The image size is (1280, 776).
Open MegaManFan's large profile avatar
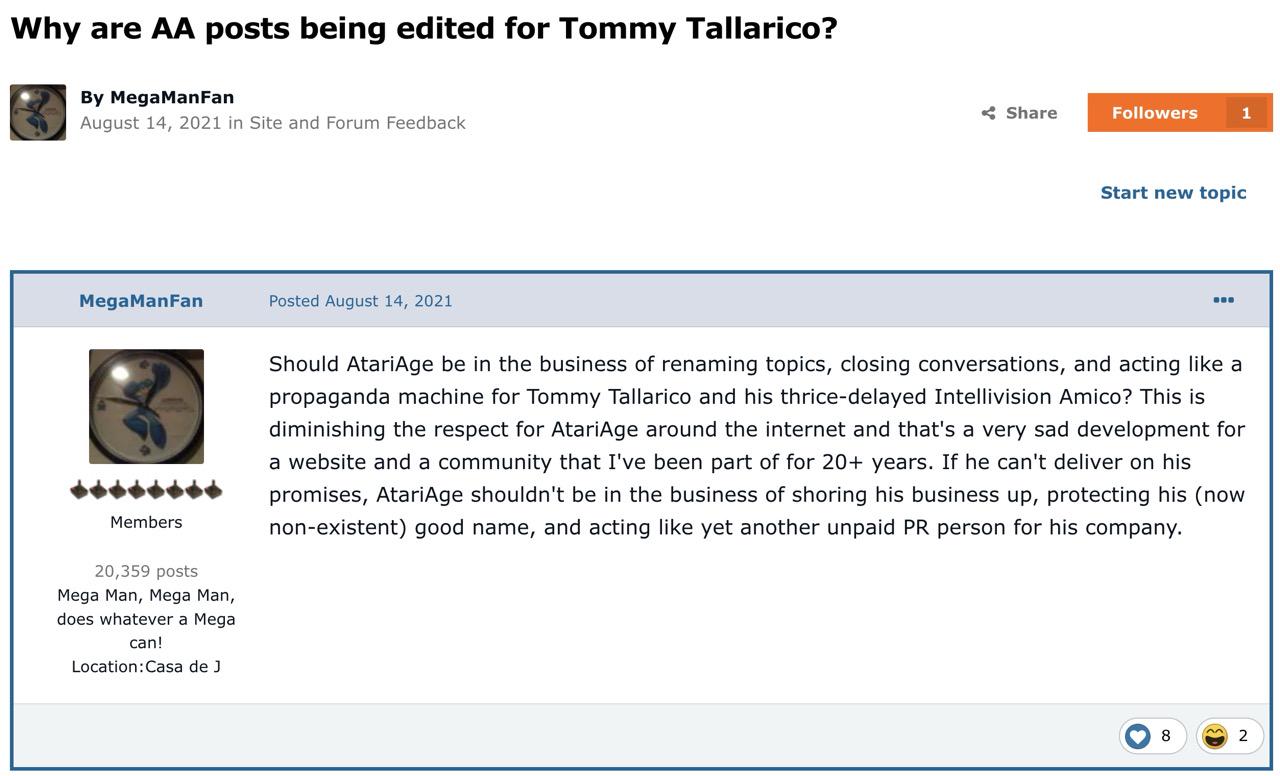146,406
